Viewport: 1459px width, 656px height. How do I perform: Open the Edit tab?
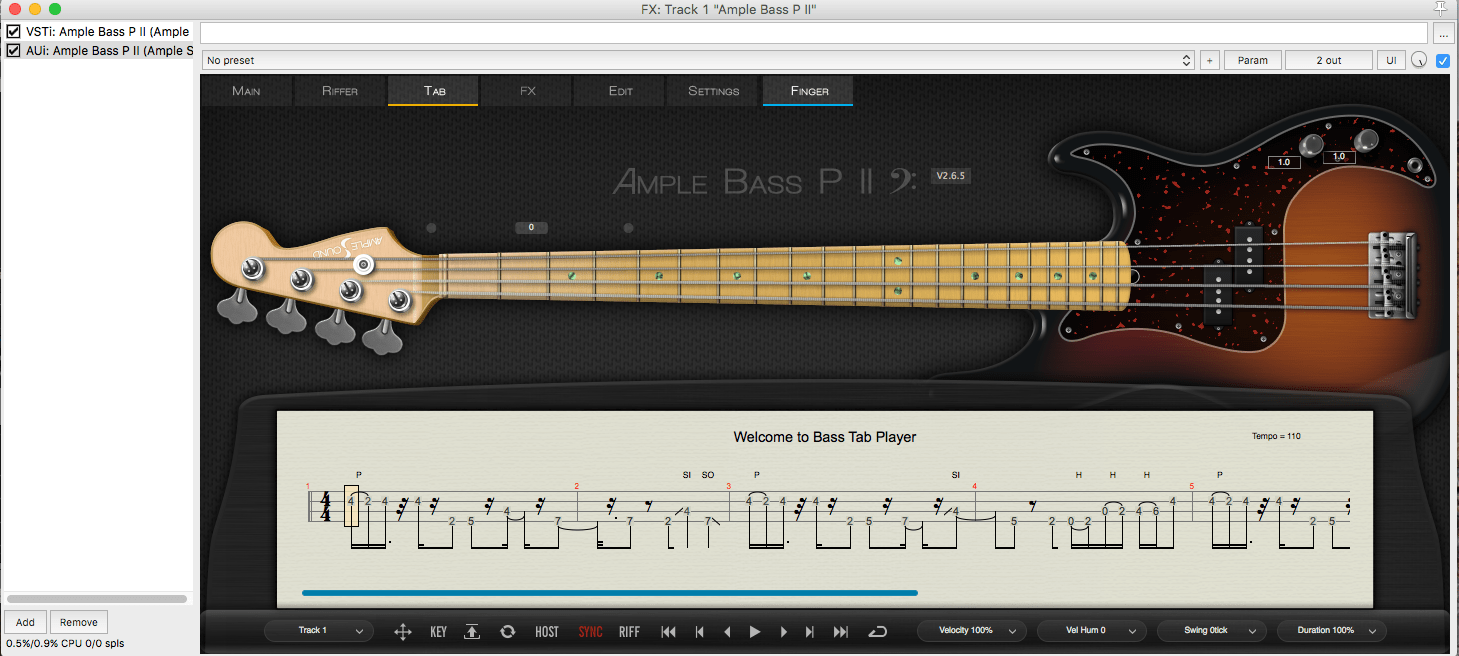[x=621, y=91]
